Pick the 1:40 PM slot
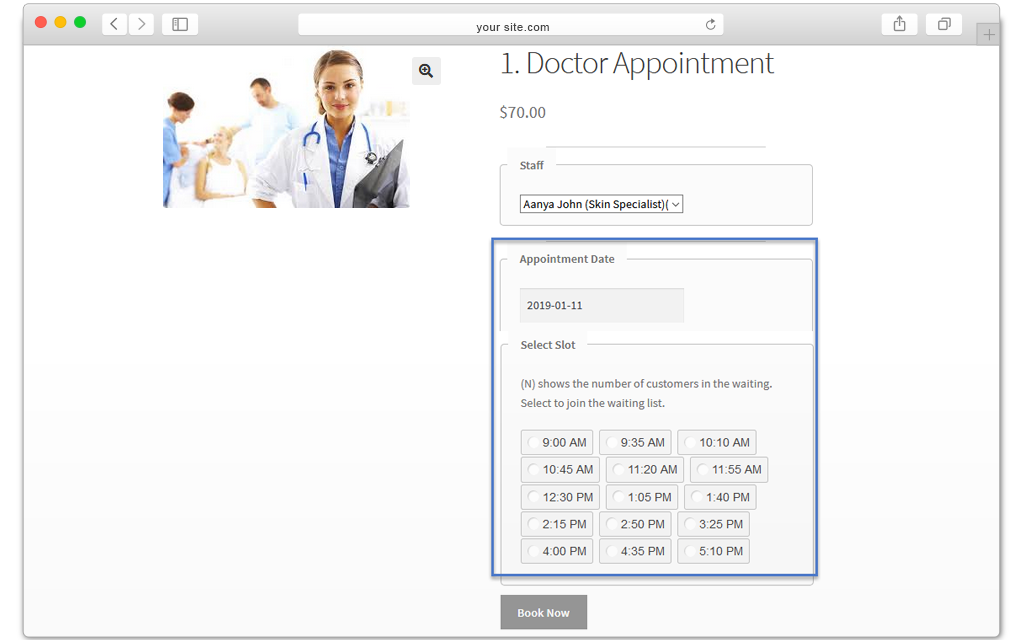This screenshot has height=643, width=1024. coord(720,497)
